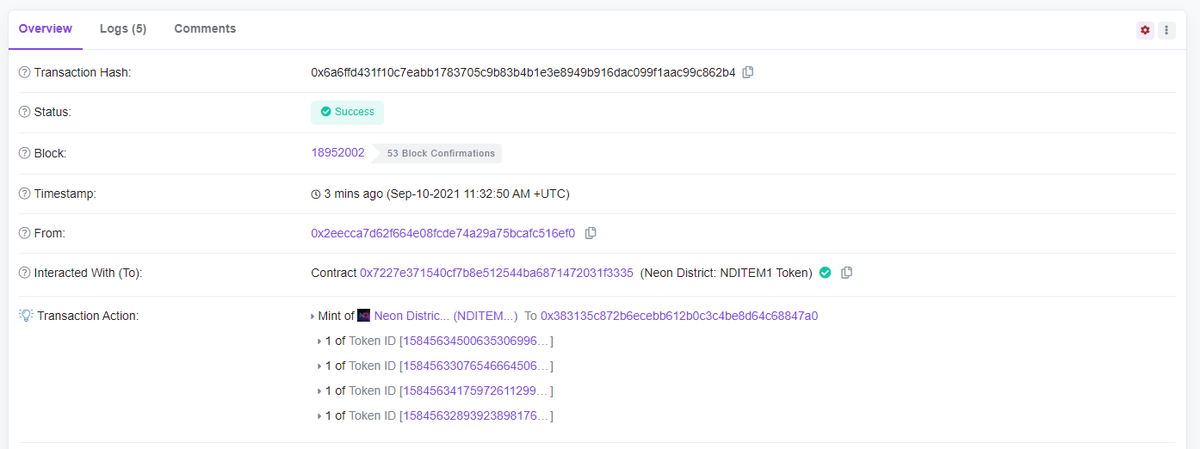Expand arrow for Token ID 15845632893923898176
The image size is (1200, 449).
(x=319, y=416)
